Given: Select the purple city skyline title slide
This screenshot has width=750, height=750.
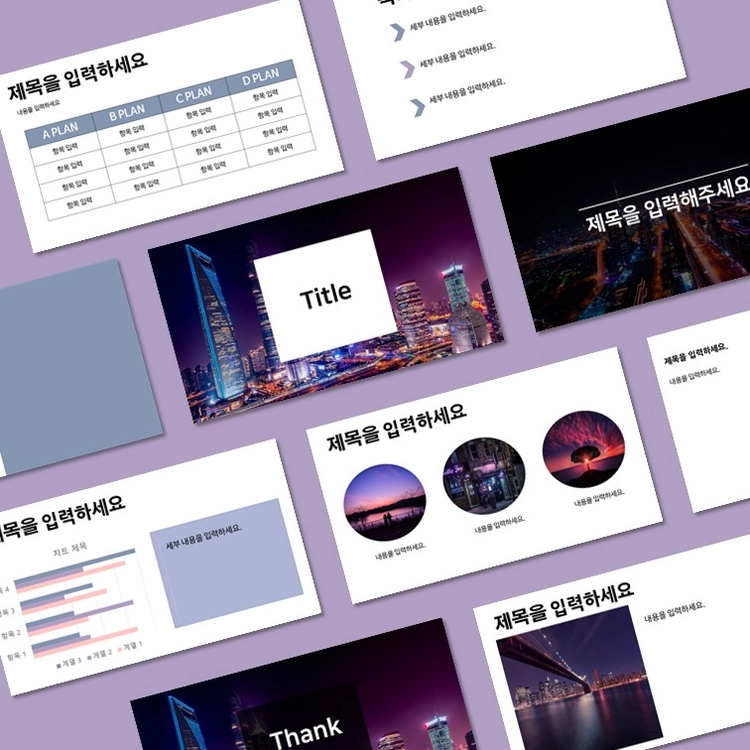Looking at the screenshot, I should 325,295.
